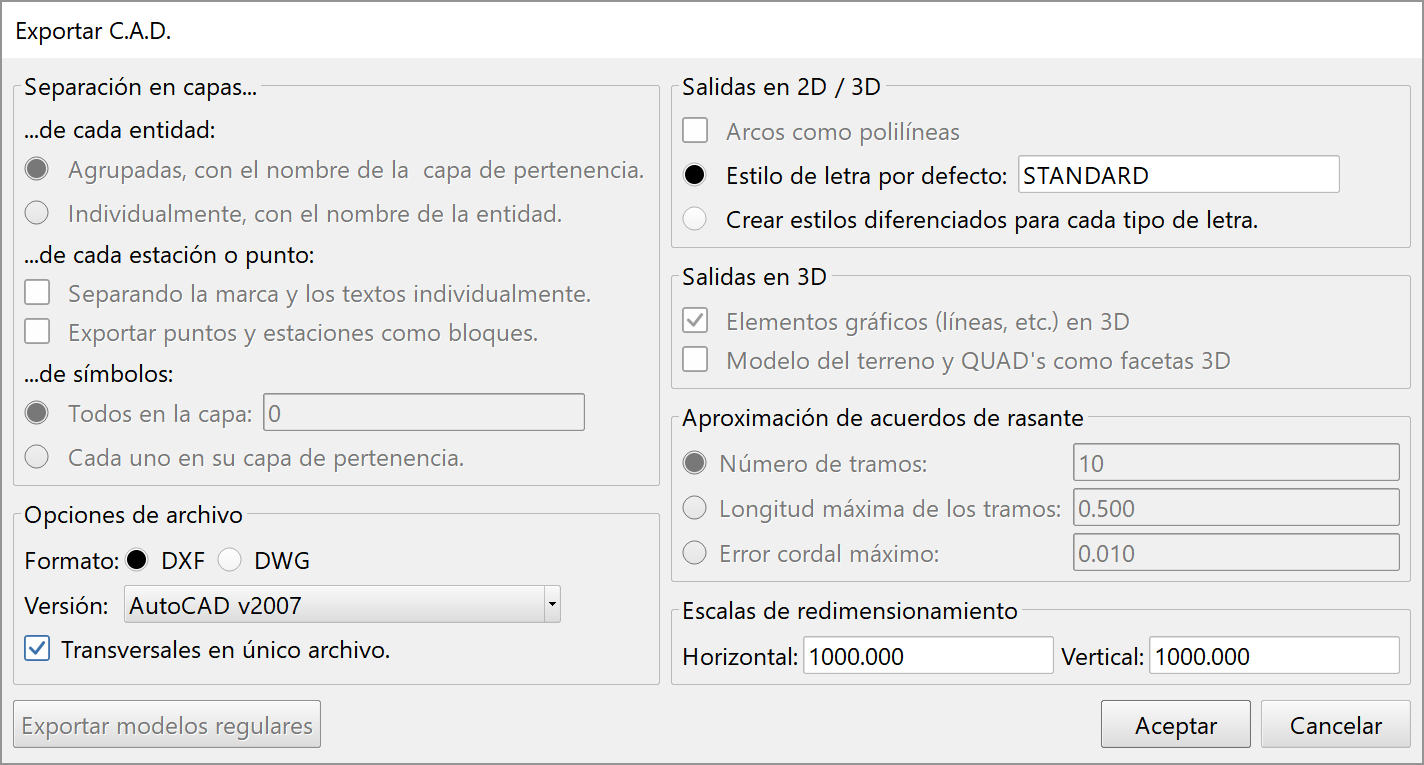Click 'Exportar modelos regulares'
The image size is (1424, 765).
[x=166, y=724]
